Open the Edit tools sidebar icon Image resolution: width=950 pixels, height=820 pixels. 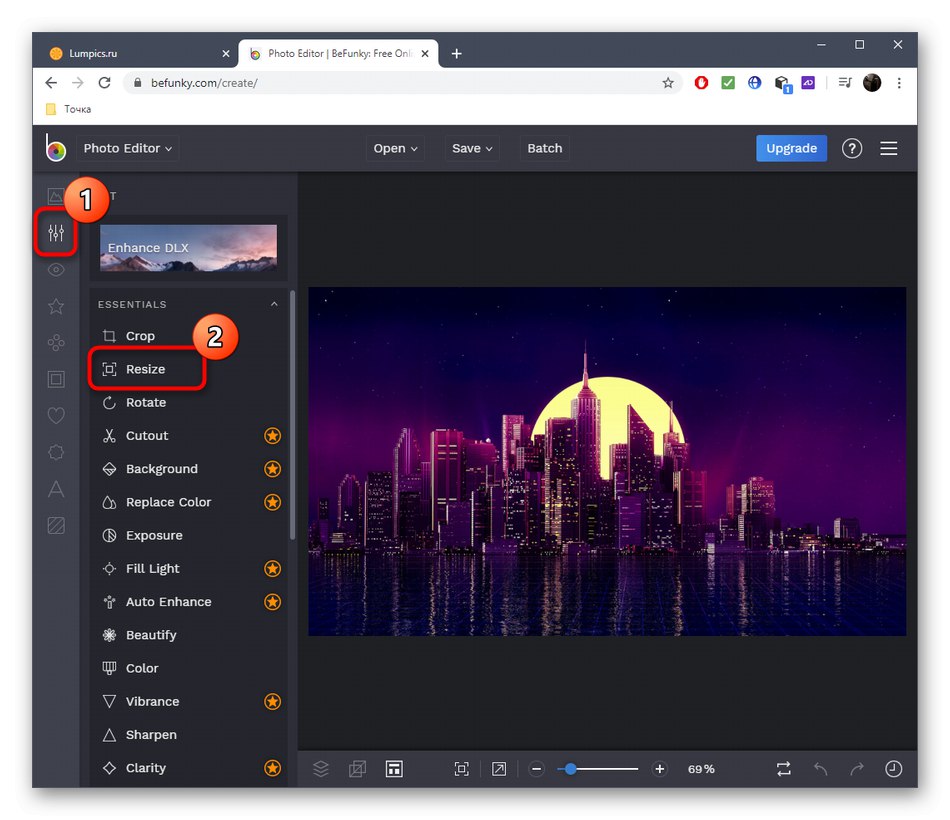coord(56,232)
